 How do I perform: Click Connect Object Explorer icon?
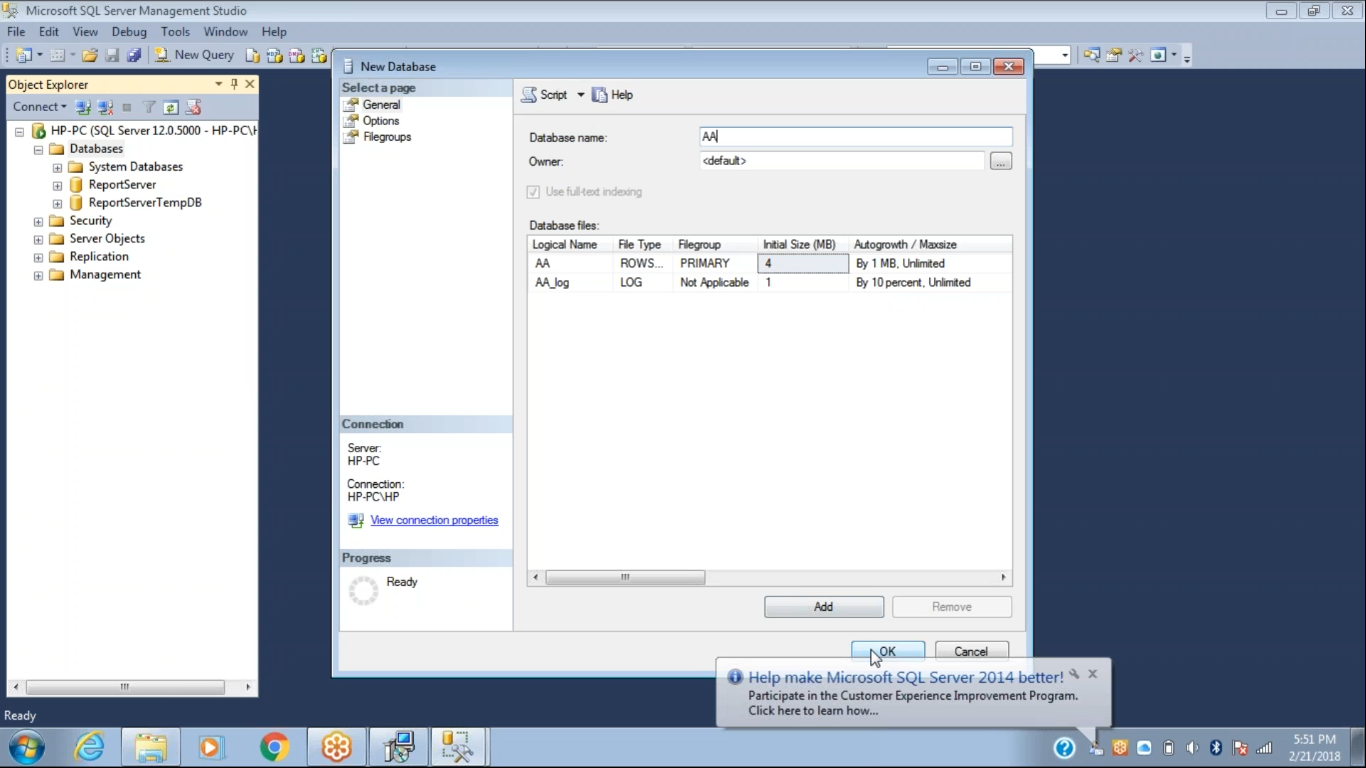pos(84,107)
